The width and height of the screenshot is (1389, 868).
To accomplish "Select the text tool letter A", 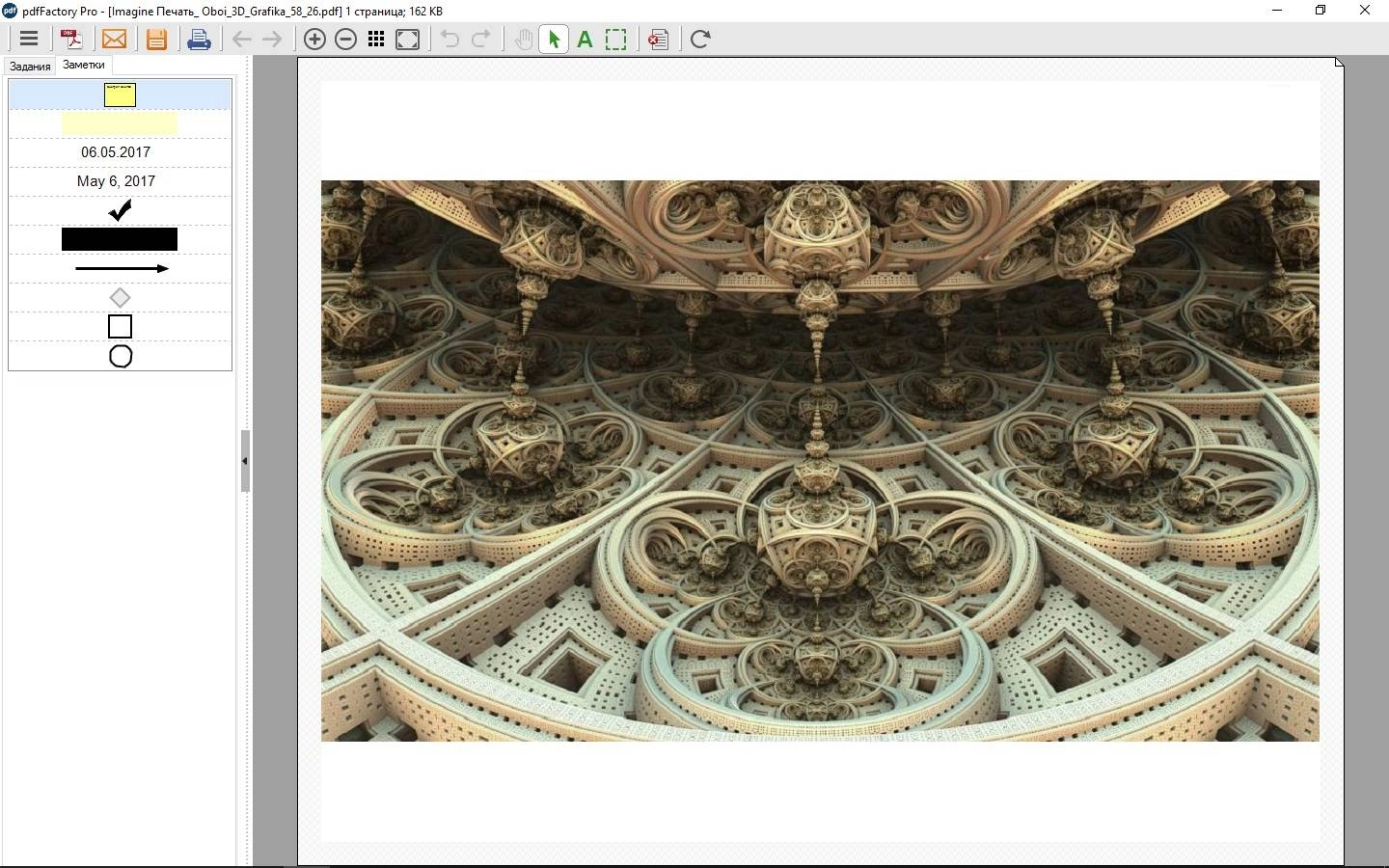I will tap(585, 40).
